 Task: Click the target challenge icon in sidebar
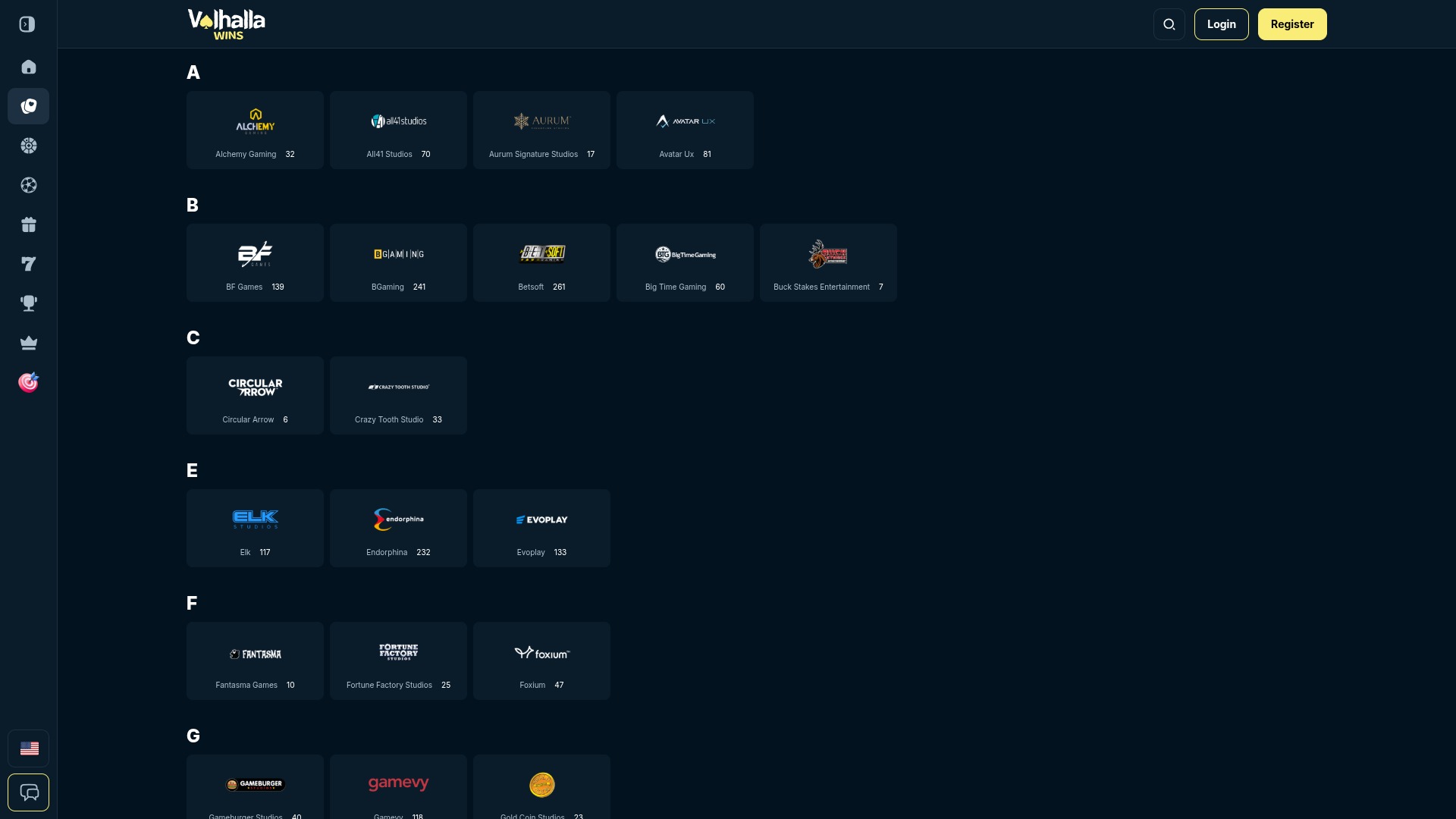tap(28, 382)
